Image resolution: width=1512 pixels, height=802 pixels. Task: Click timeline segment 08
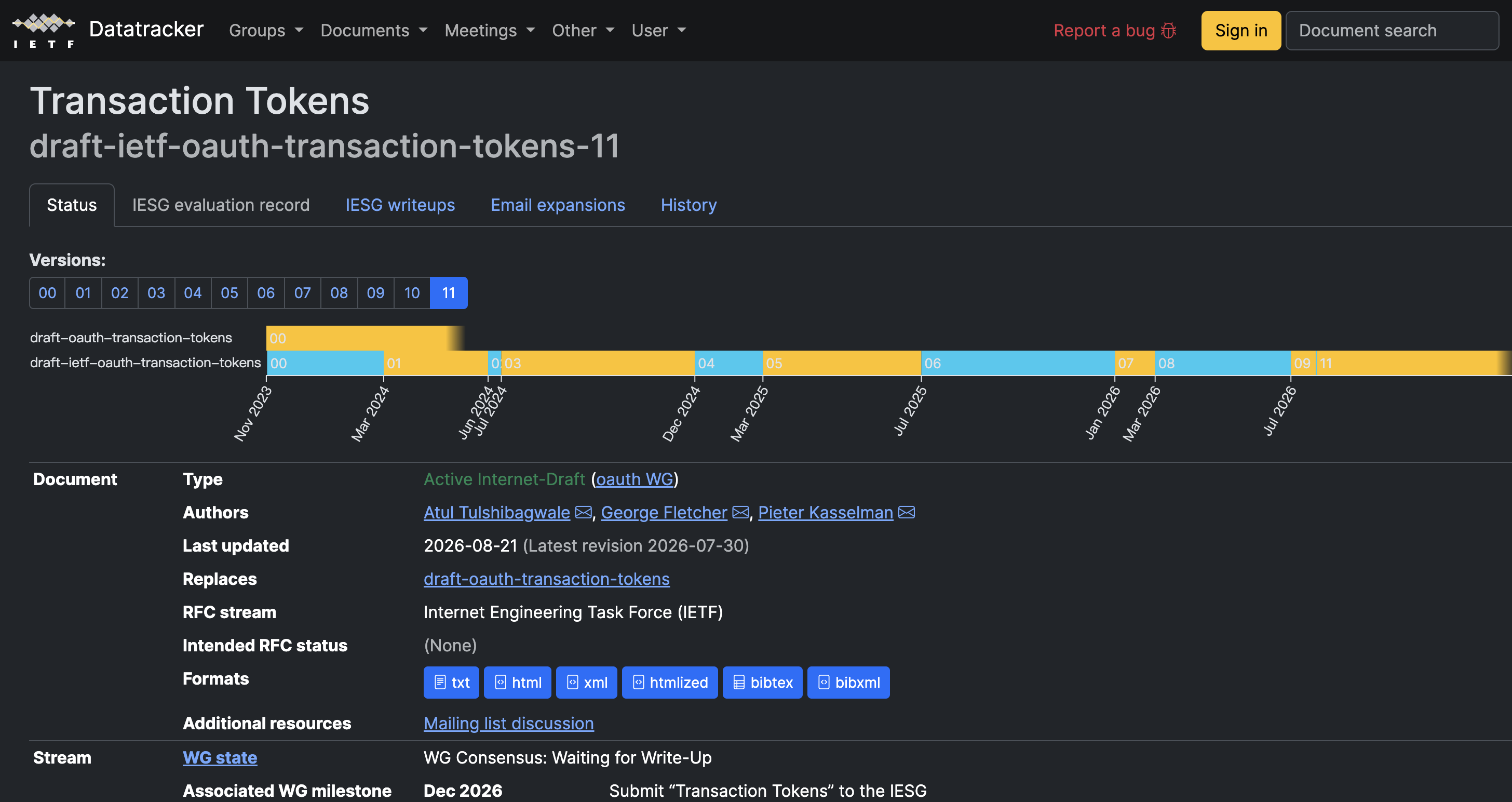pyautogui.click(x=1223, y=364)
